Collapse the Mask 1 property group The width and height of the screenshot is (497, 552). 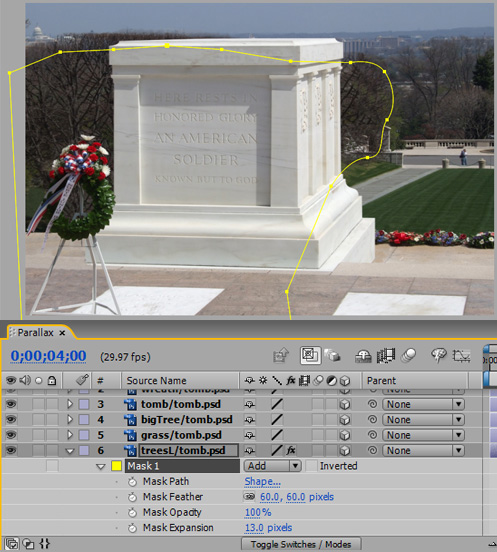tap(101, 466)
